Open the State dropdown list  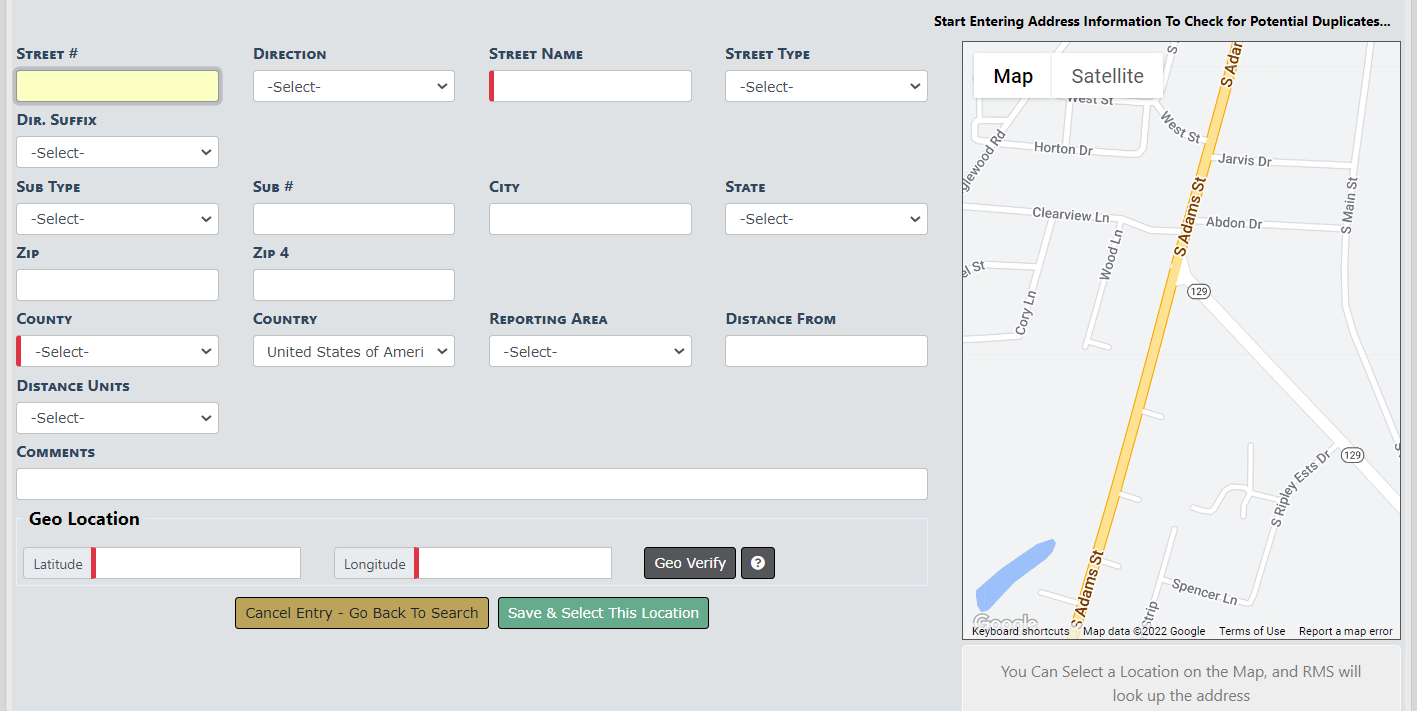click(x=826, y=219)
